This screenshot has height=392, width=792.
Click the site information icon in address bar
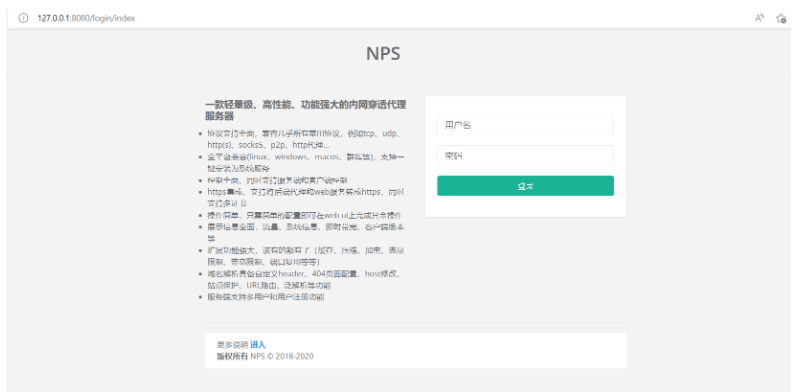[23, 18]
